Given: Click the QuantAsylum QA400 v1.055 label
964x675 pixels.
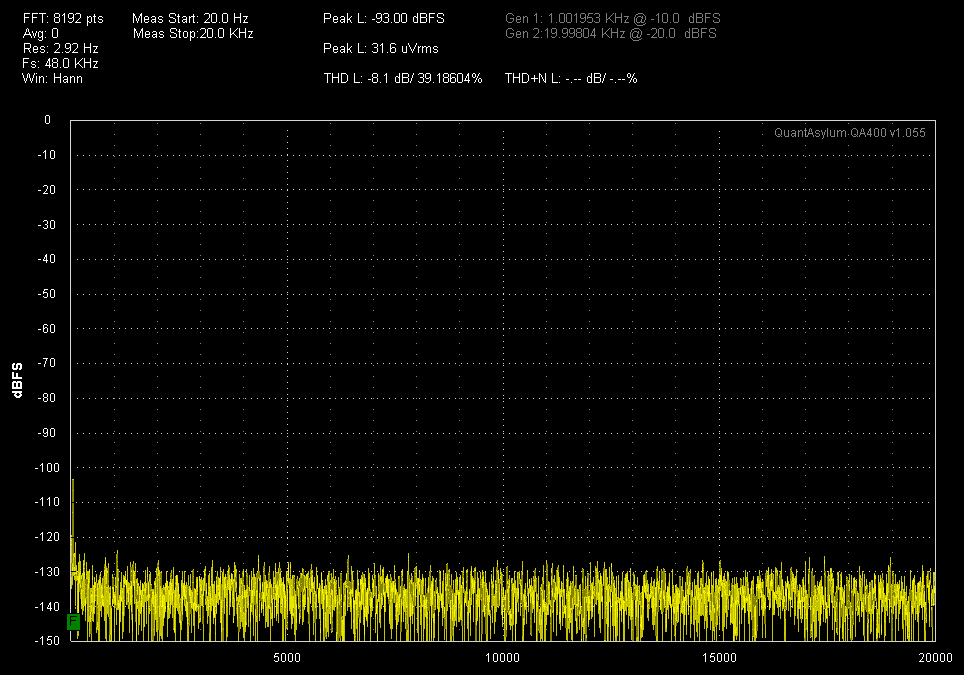Looking at the screenshot, I should tap(851, 132).
